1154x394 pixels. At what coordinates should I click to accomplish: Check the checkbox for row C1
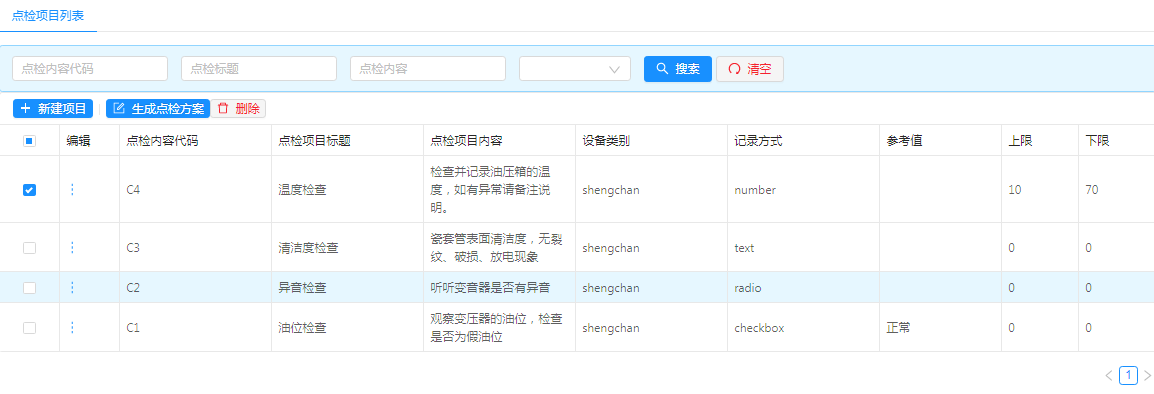[x=29, y=328]
